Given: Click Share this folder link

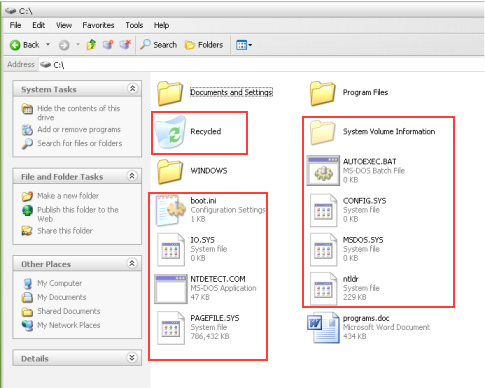Looking at the screenshot, I should pos(65,231).
